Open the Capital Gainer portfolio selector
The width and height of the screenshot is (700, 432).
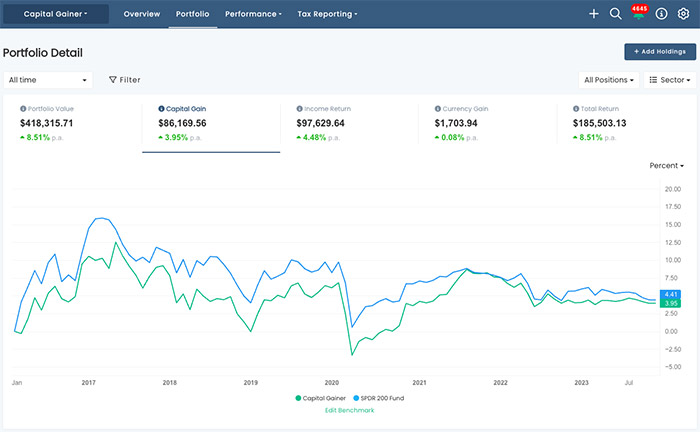tap(55, 14)
